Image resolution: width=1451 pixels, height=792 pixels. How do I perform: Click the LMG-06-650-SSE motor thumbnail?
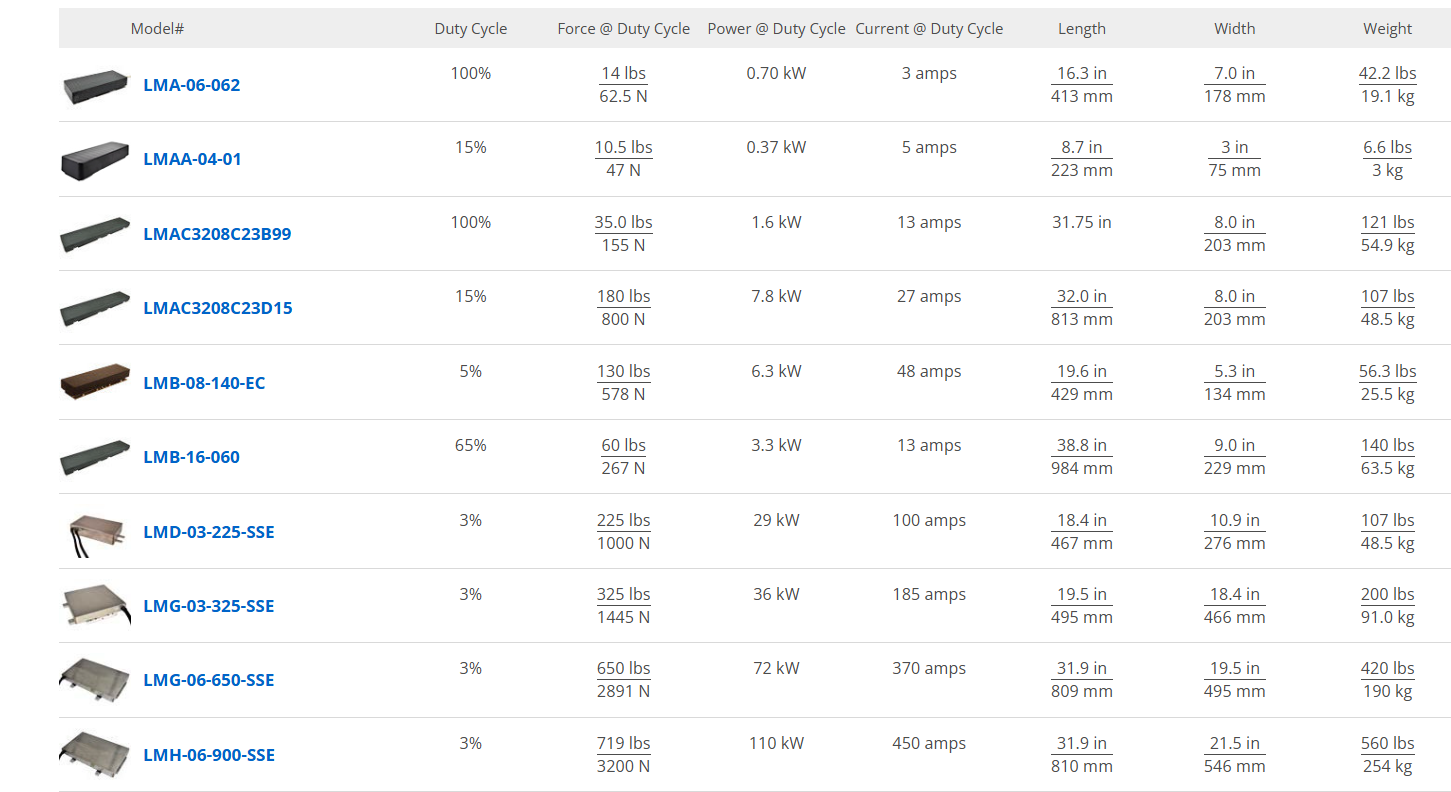(x=96, y=680)
